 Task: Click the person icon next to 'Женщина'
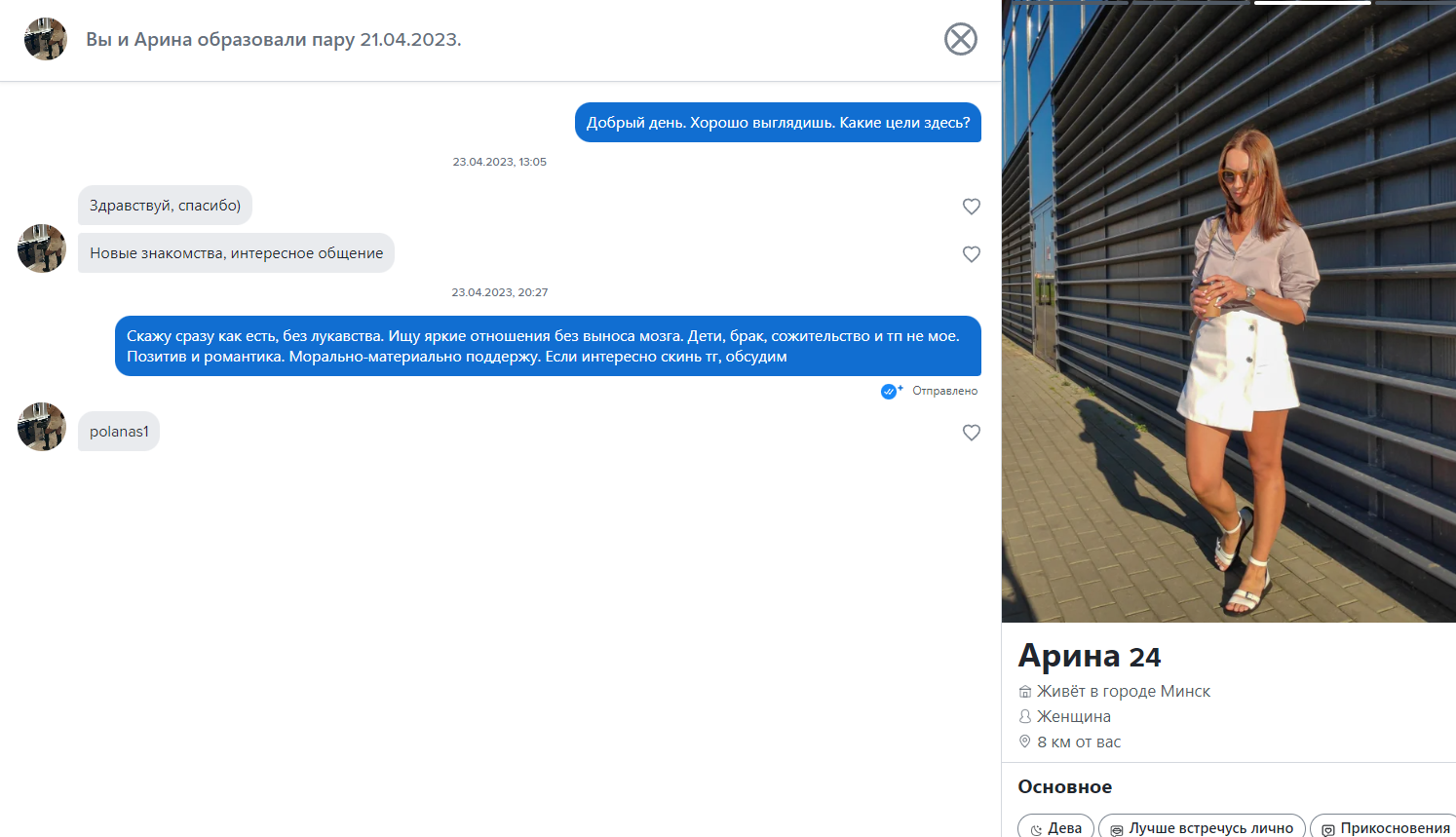point(1024,716)
